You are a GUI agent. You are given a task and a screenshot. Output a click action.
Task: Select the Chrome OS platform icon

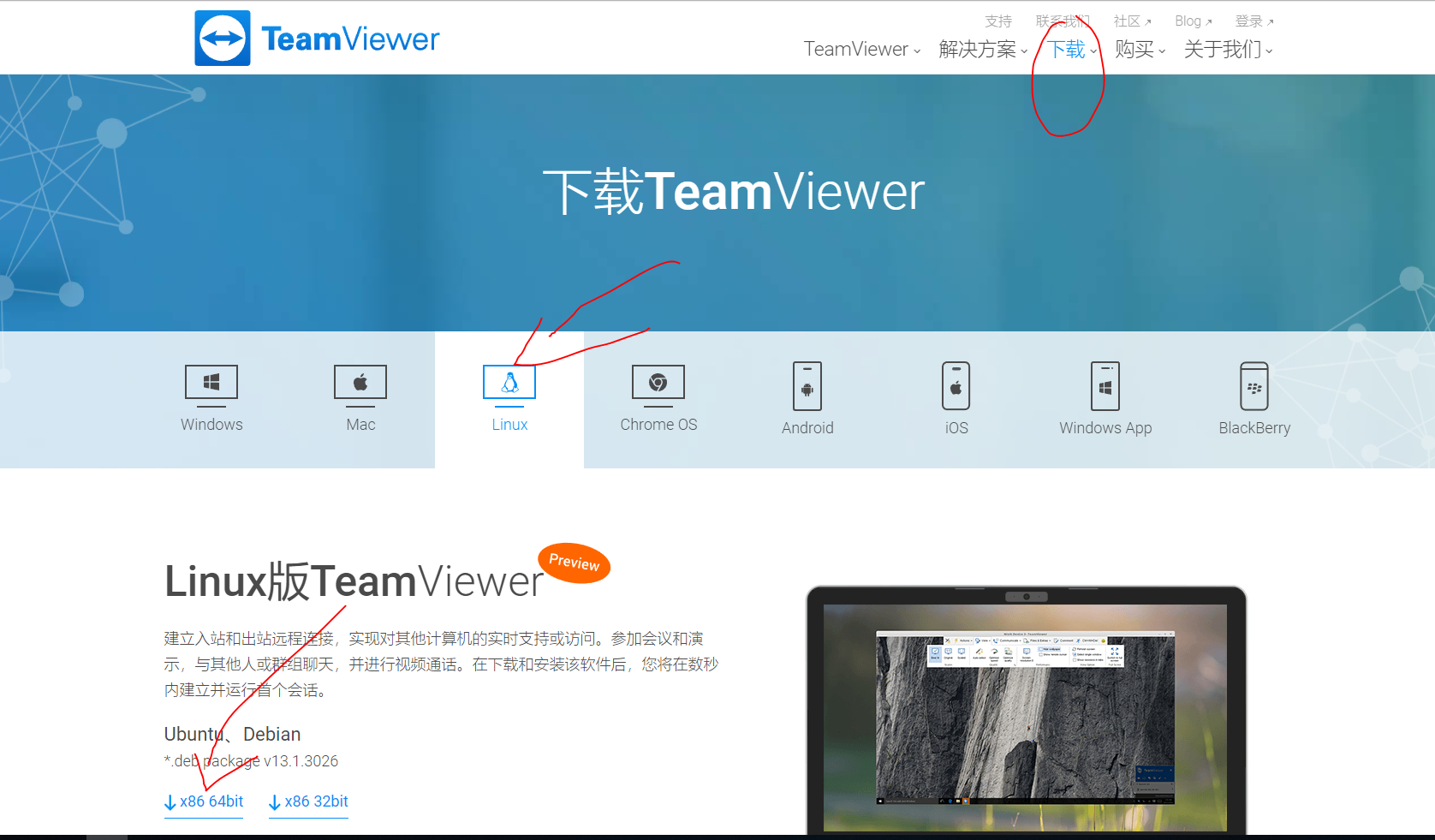click(x=658, y=384)
